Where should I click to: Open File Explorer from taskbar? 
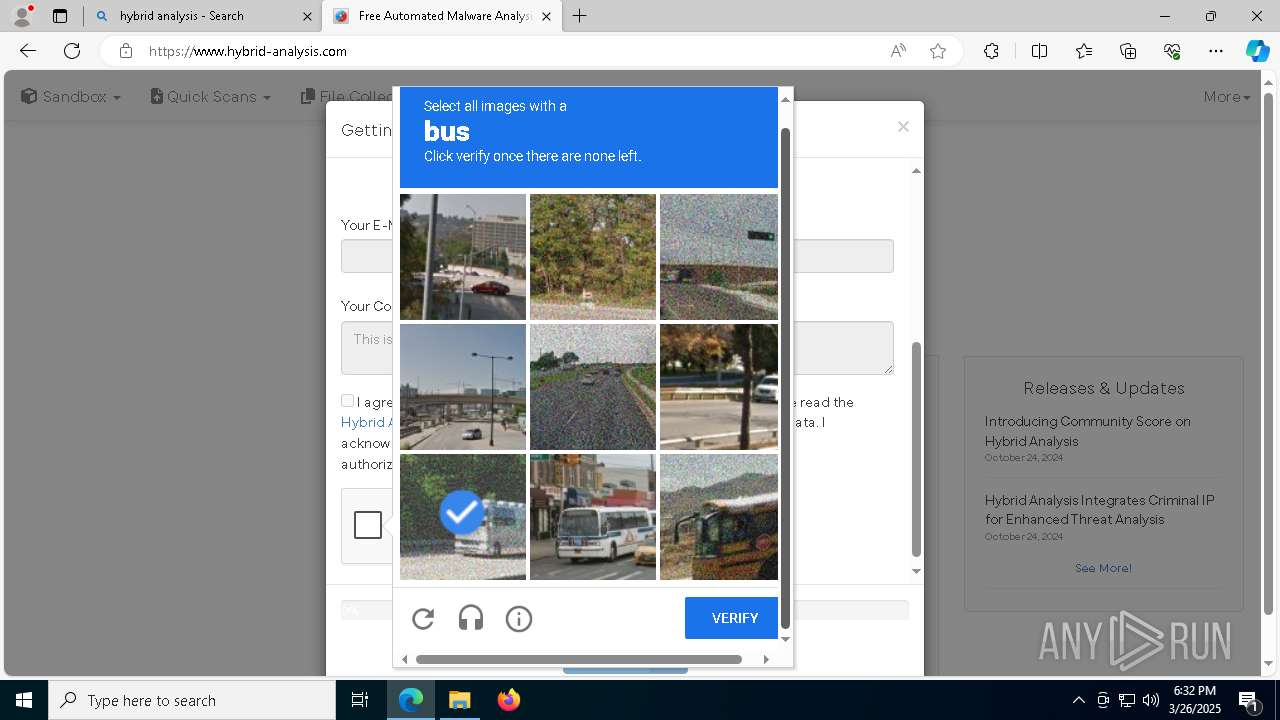459,700
